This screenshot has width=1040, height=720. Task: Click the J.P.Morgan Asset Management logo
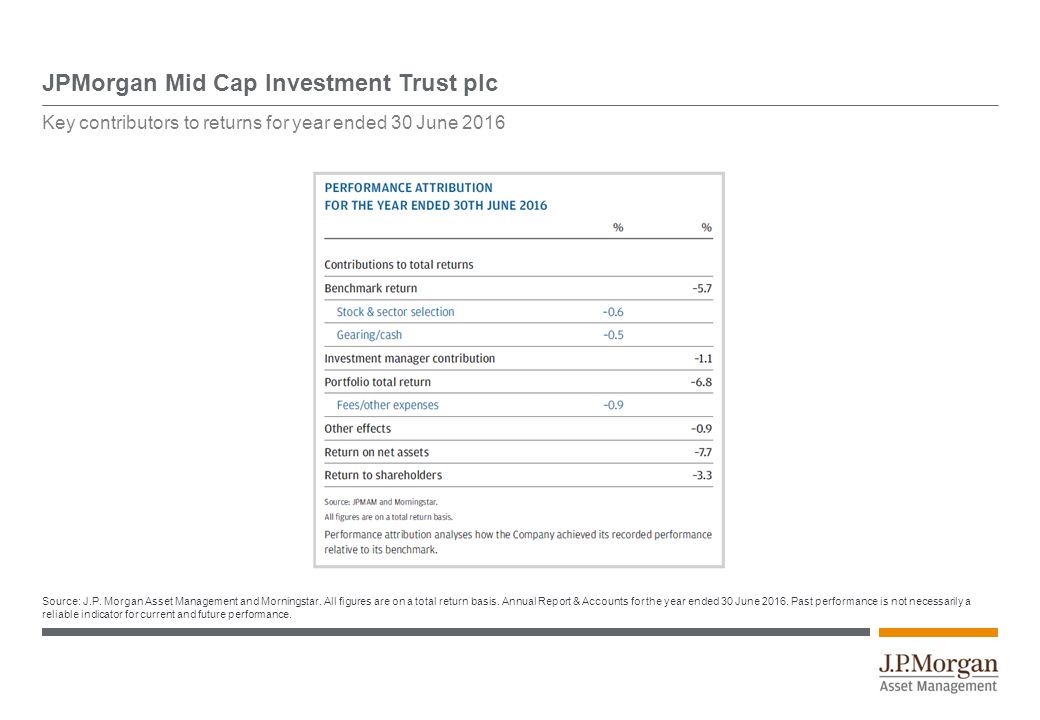click(938, 674)
